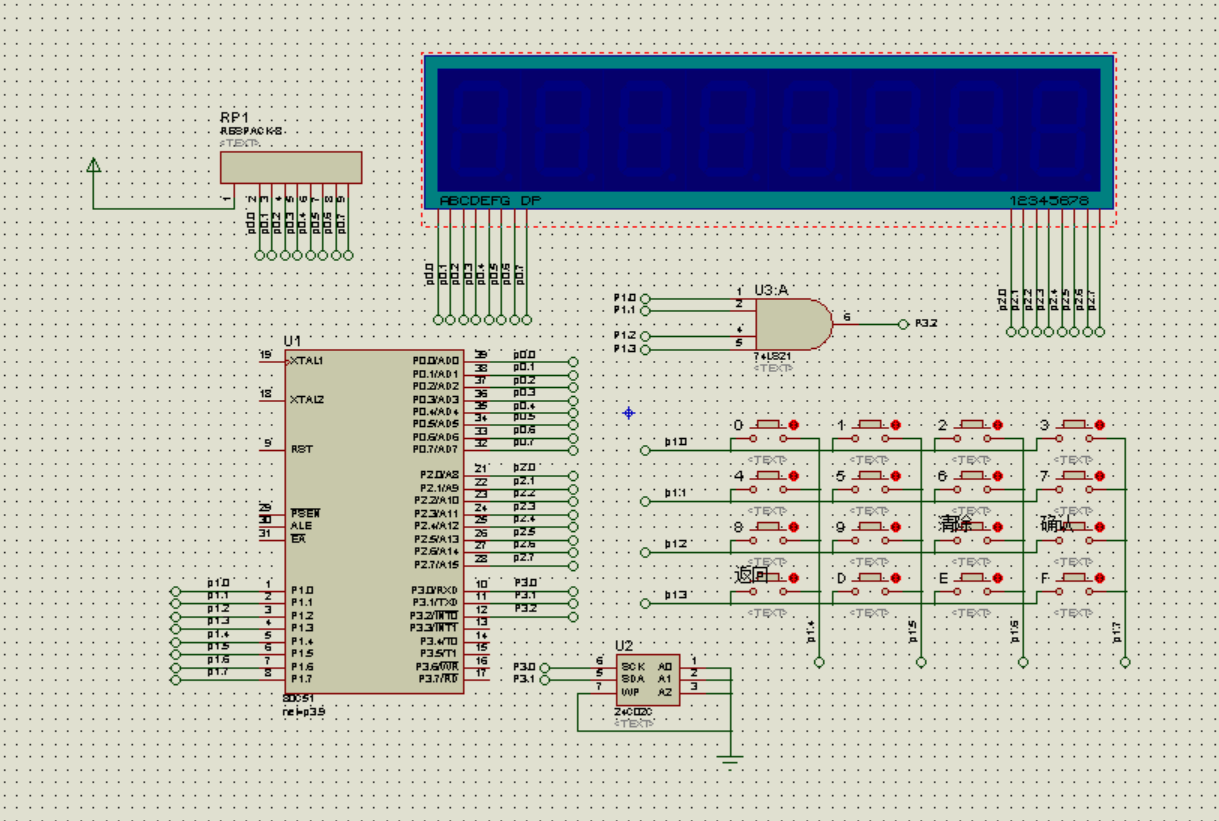Viewport: 1219px width, 821px height.
Task: Click the p1.7 column terminal below keypad
Action: click(x=1125, y=662)
